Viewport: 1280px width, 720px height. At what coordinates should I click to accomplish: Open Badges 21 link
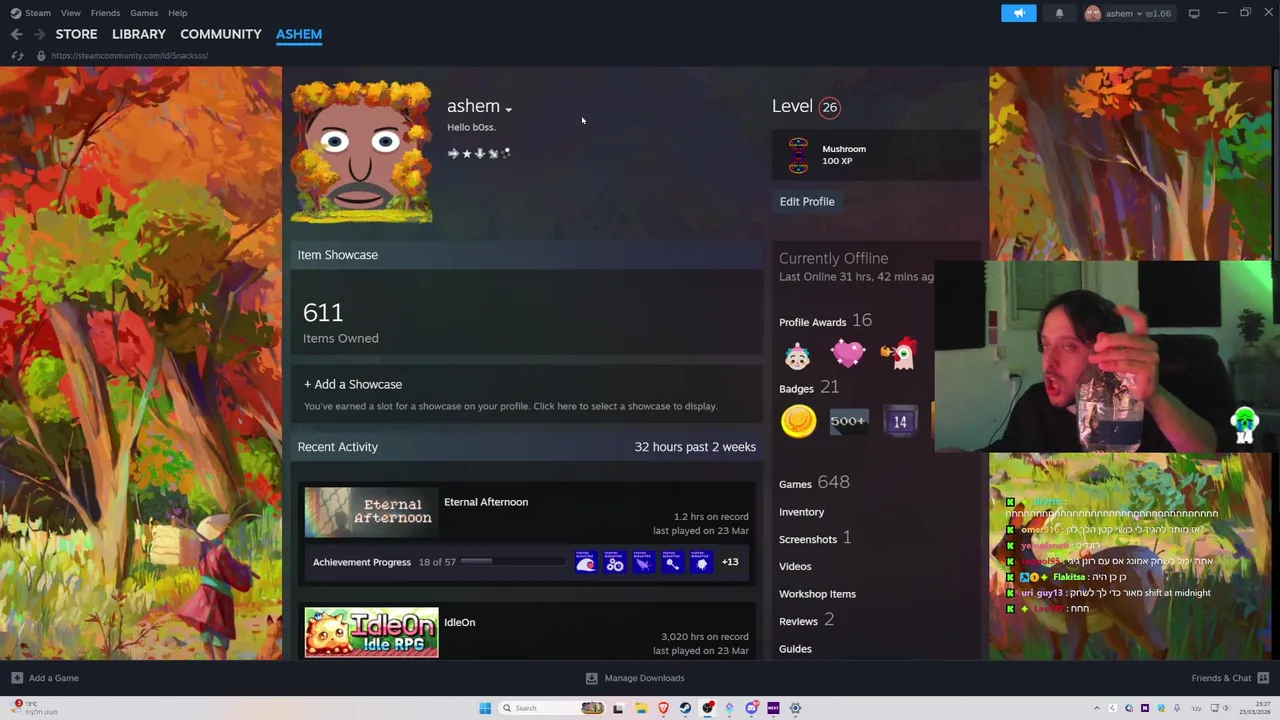pos(809,387)
